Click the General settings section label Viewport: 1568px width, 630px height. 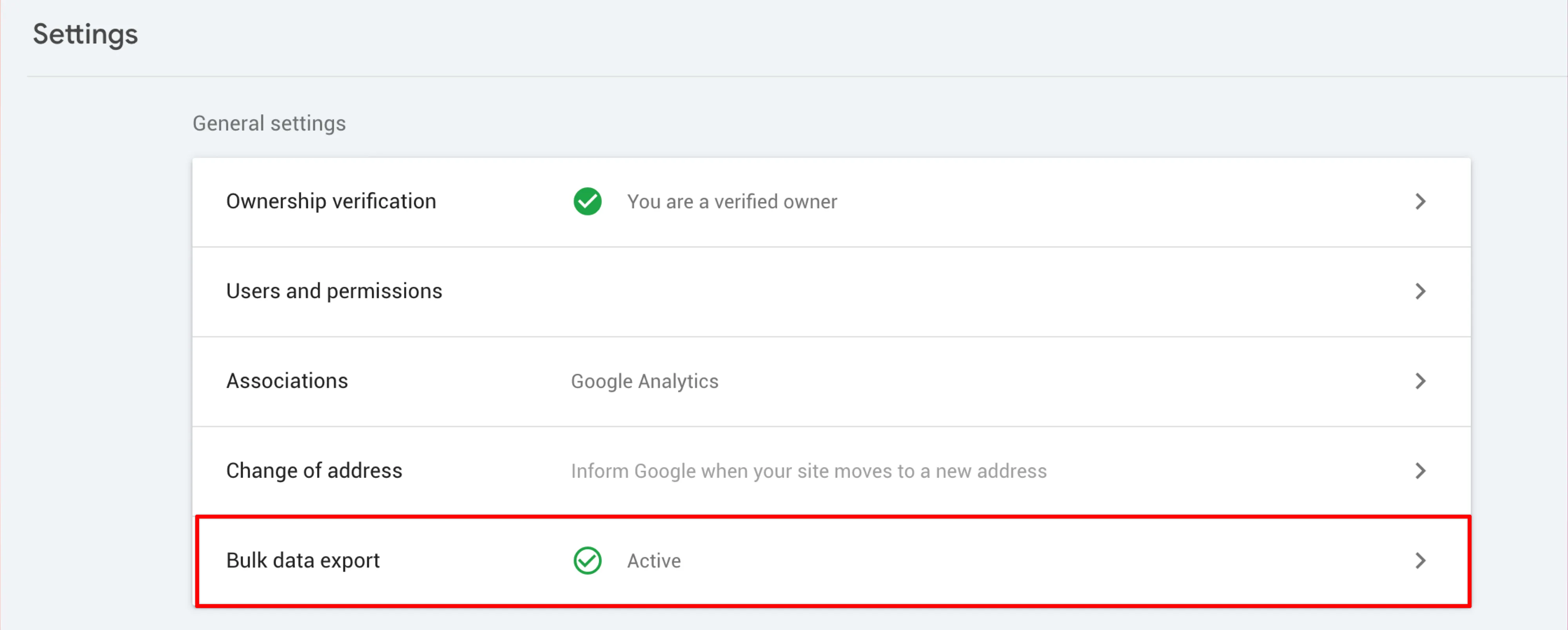coord(269,124)
